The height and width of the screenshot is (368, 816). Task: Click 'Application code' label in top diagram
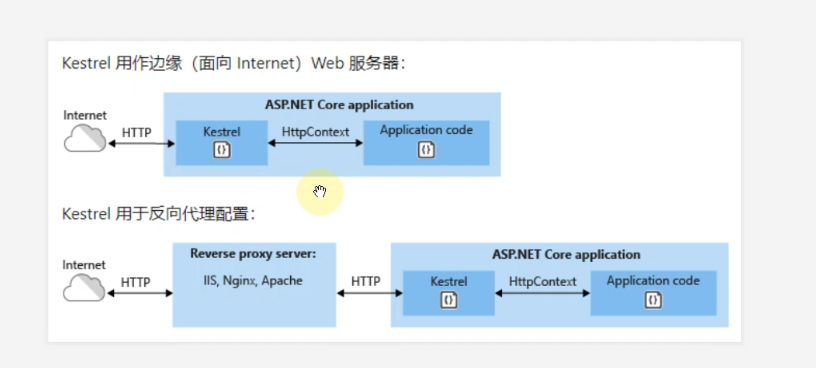click(426, 130)
